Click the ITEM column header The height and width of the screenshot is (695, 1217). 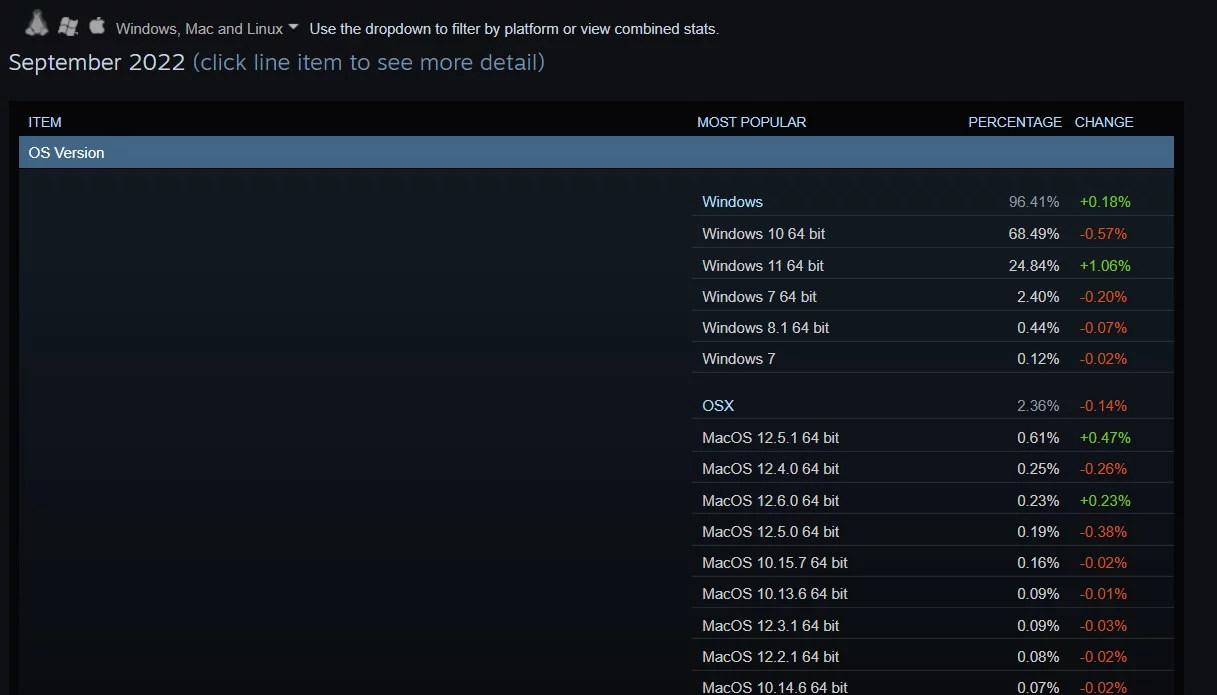45,122
